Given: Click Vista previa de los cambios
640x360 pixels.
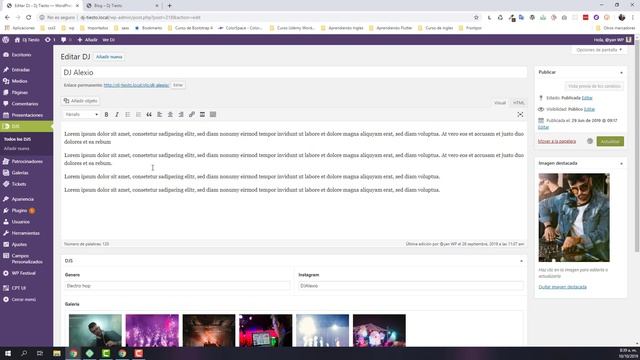Looking at the screenshot, I should coord(594,86).
